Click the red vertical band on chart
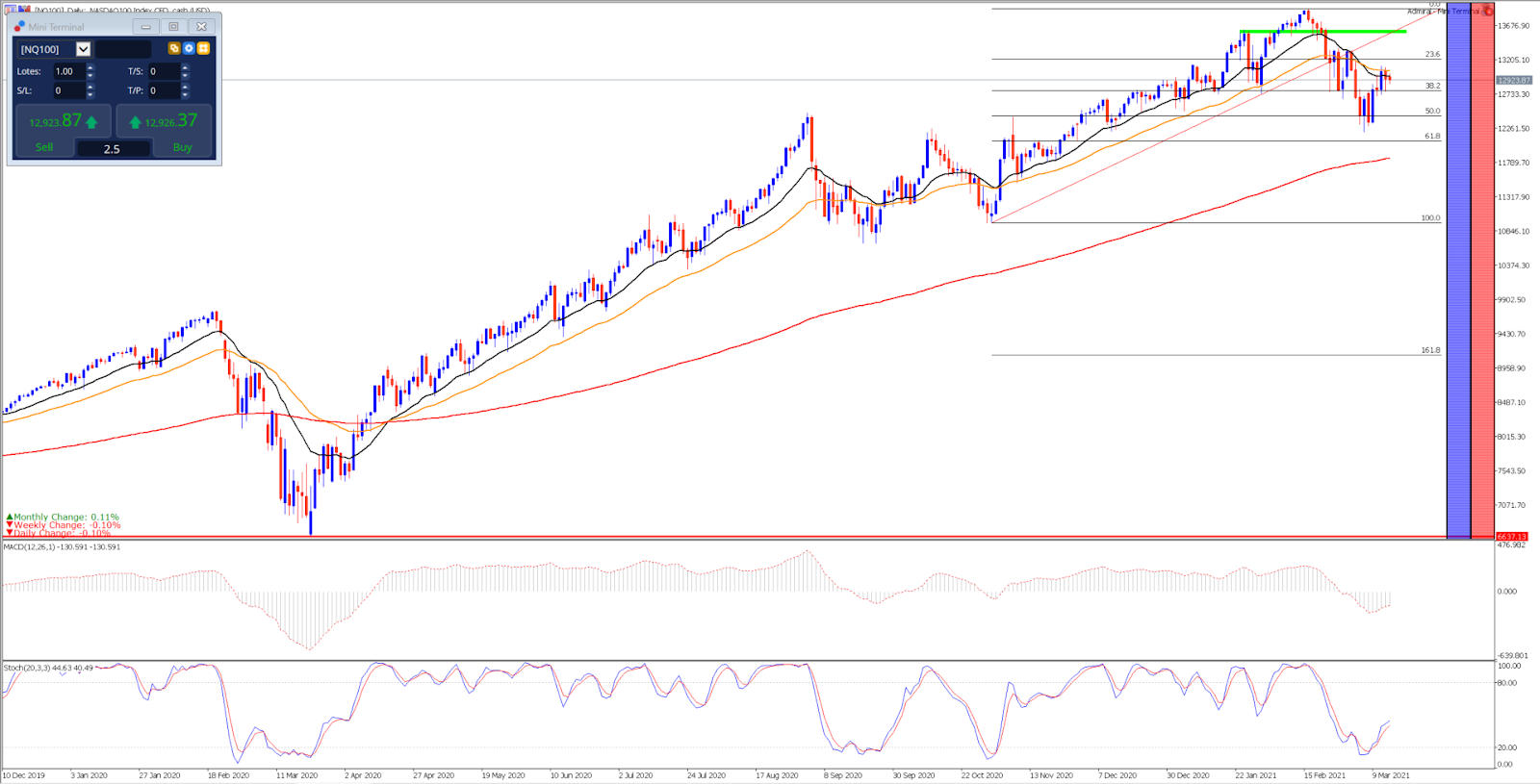 [x=1482, y=269]
